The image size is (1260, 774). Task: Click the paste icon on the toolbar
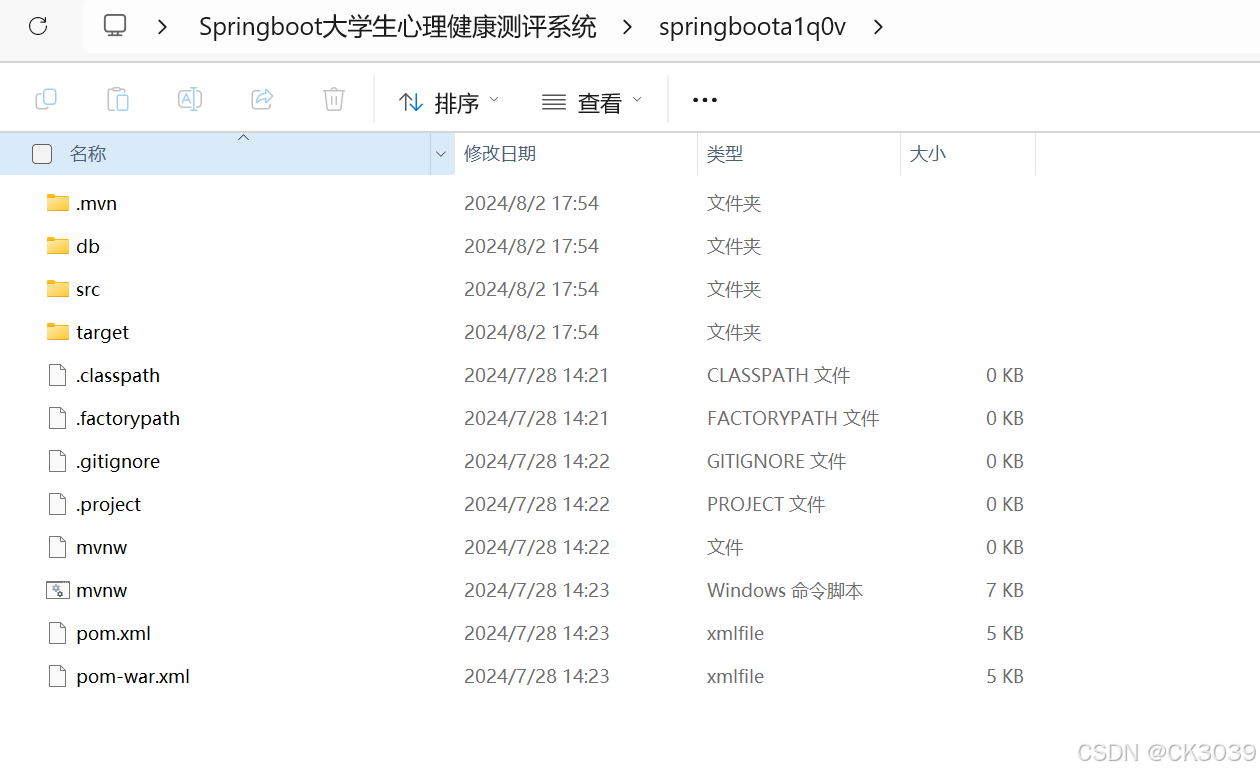117,99
